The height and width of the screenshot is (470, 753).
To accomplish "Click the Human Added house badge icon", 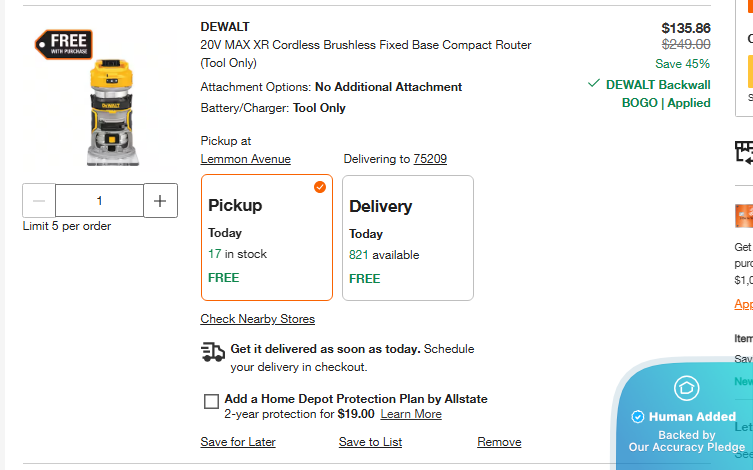I will (687, 388).
